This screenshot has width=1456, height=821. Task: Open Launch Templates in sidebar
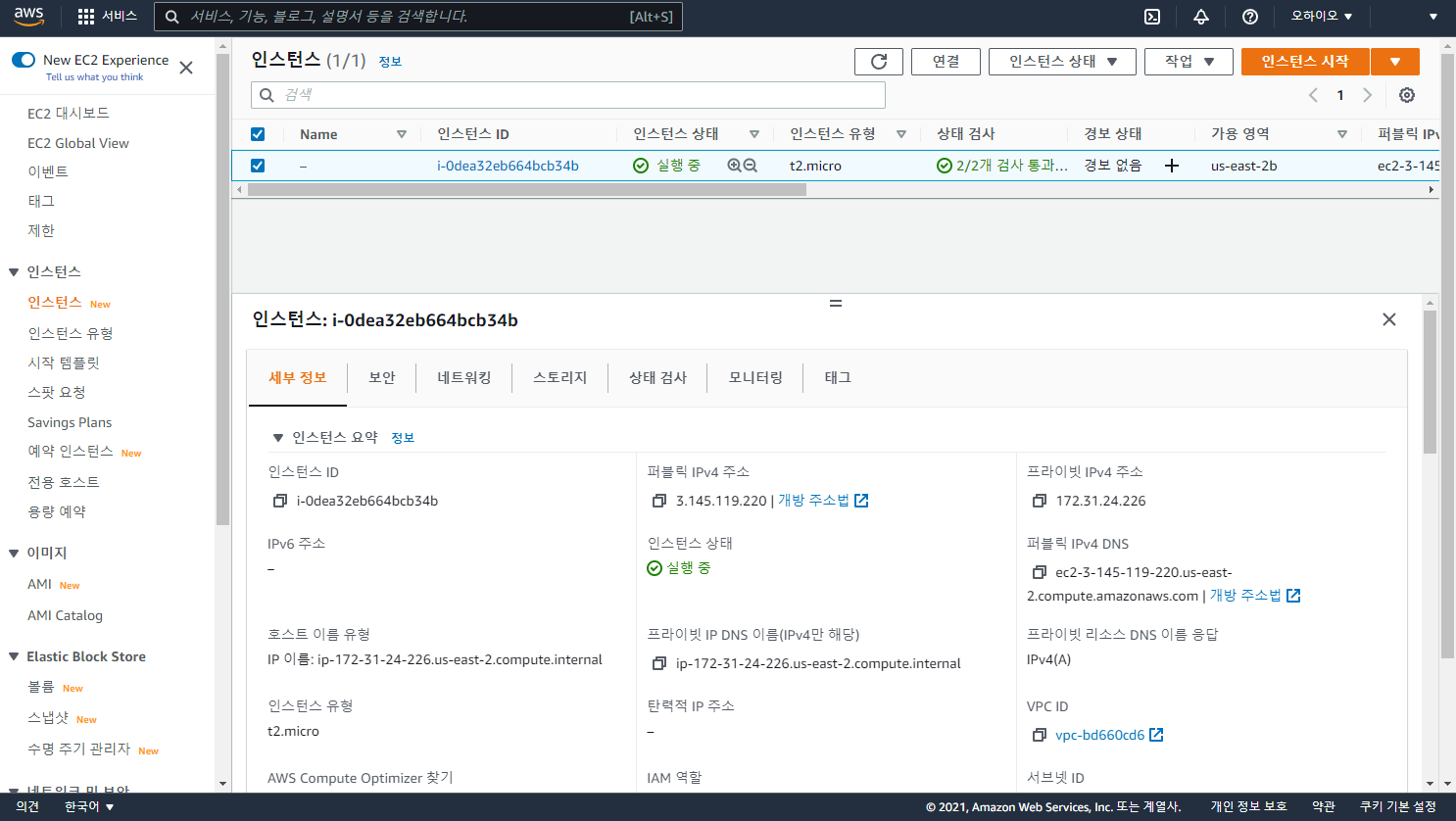[x=64, y=363]
